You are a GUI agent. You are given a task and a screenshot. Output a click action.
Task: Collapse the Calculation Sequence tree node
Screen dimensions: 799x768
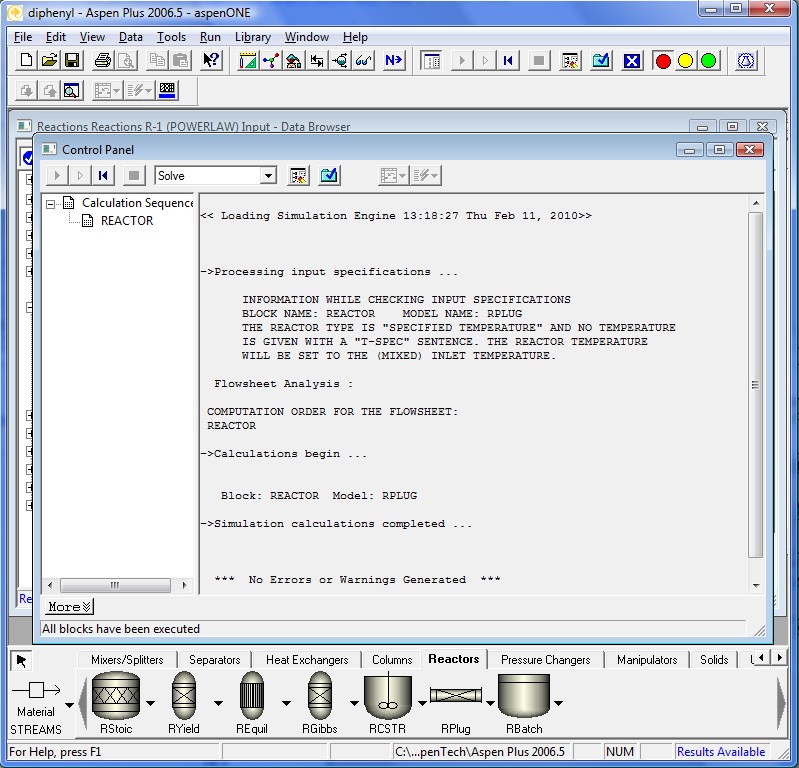(51, 203)
